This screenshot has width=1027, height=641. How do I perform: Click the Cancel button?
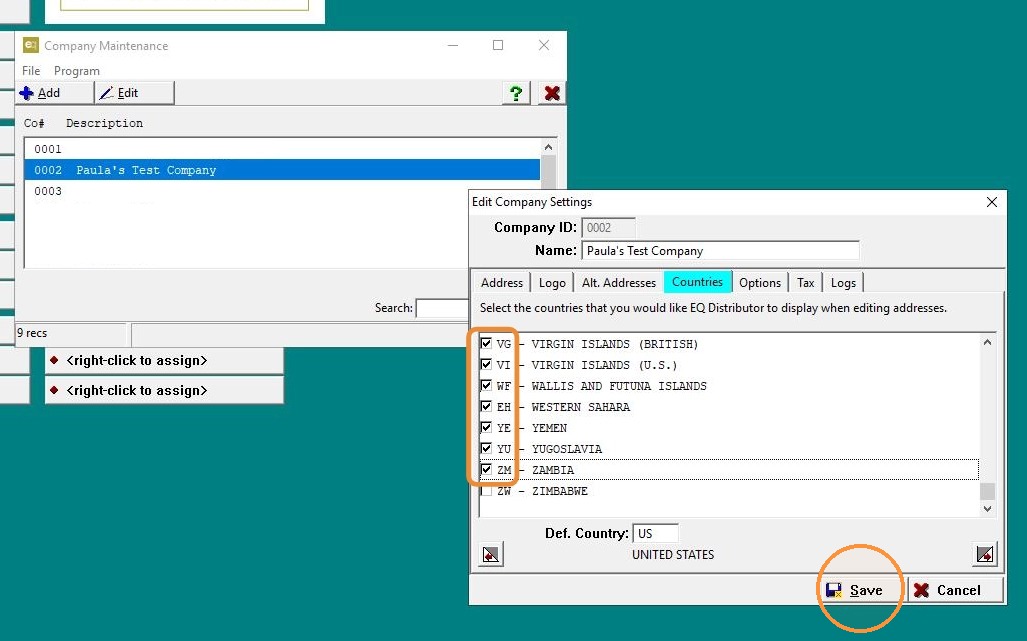956,590
